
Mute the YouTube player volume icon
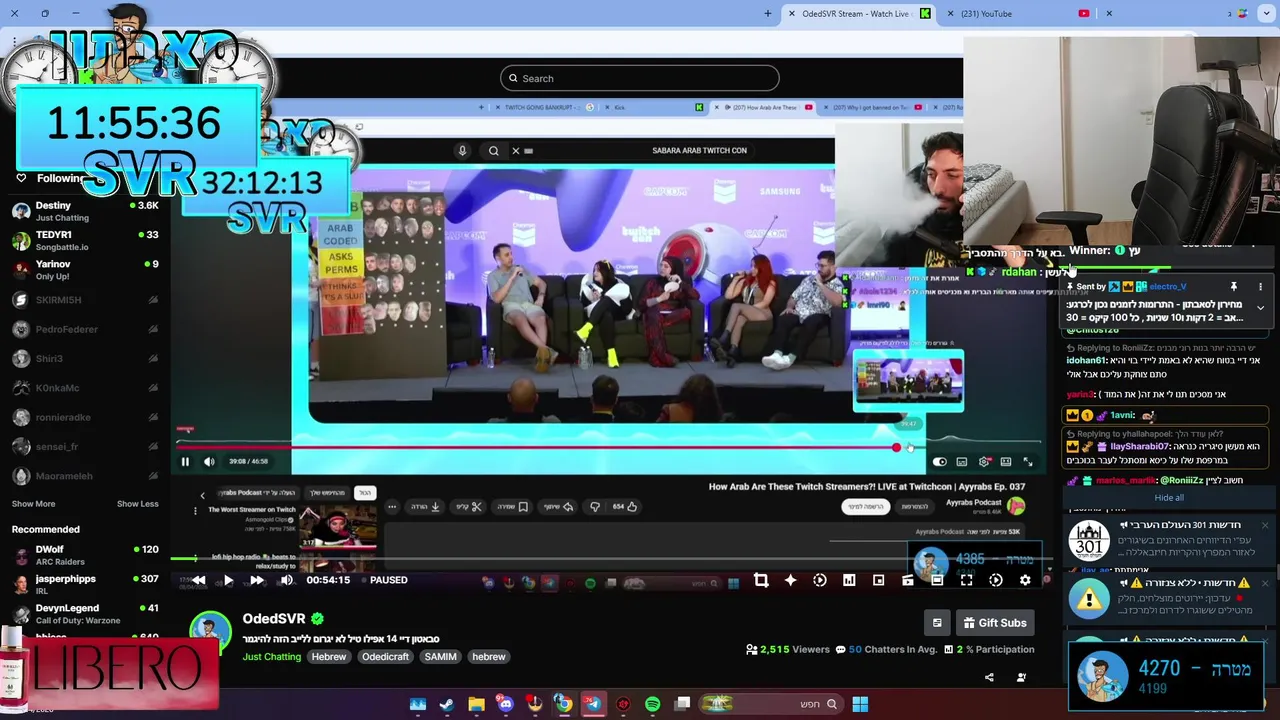(x=209, y=462)
